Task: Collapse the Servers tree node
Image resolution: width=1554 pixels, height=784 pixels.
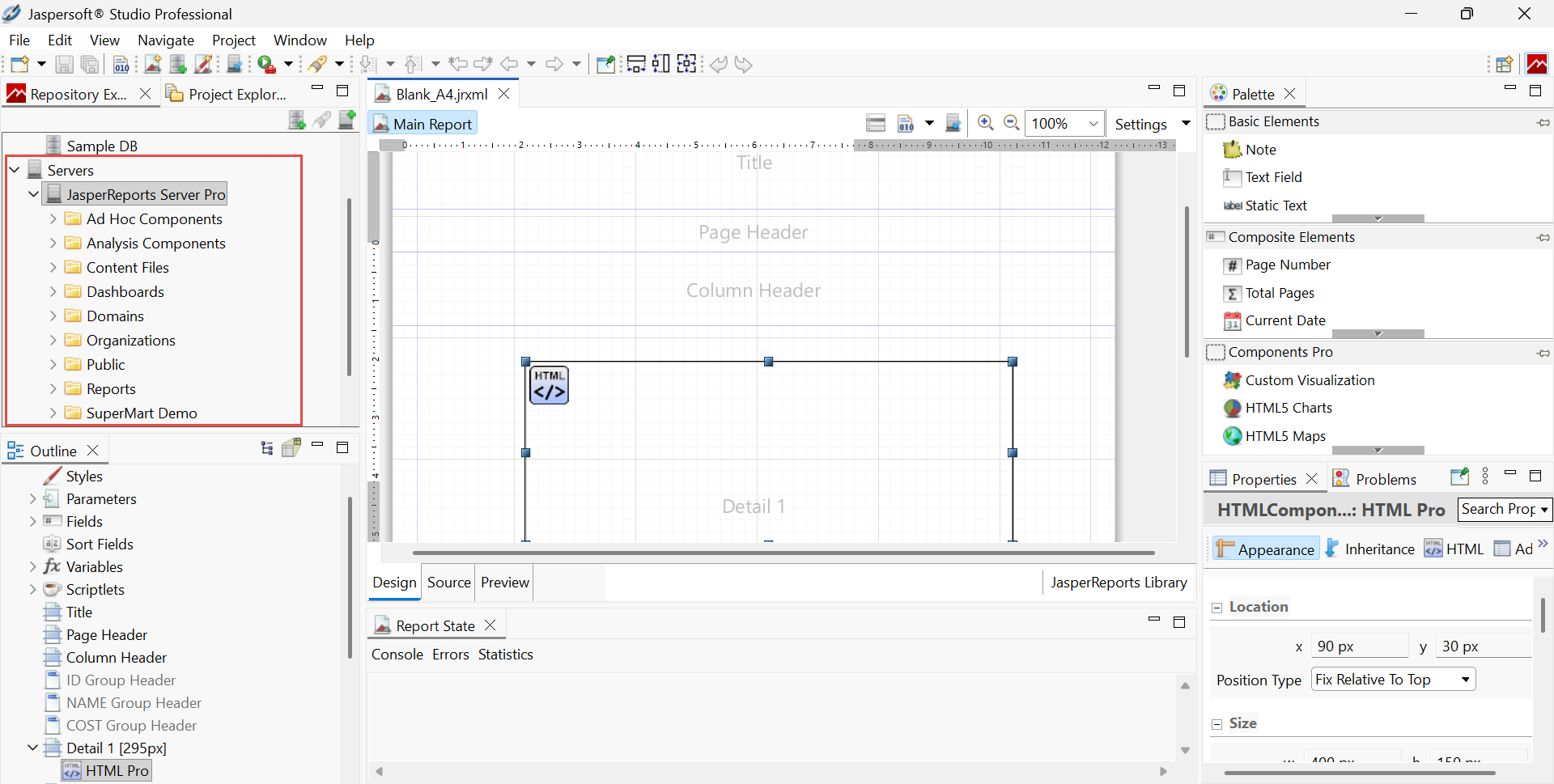Action: [x=15, y=170]
